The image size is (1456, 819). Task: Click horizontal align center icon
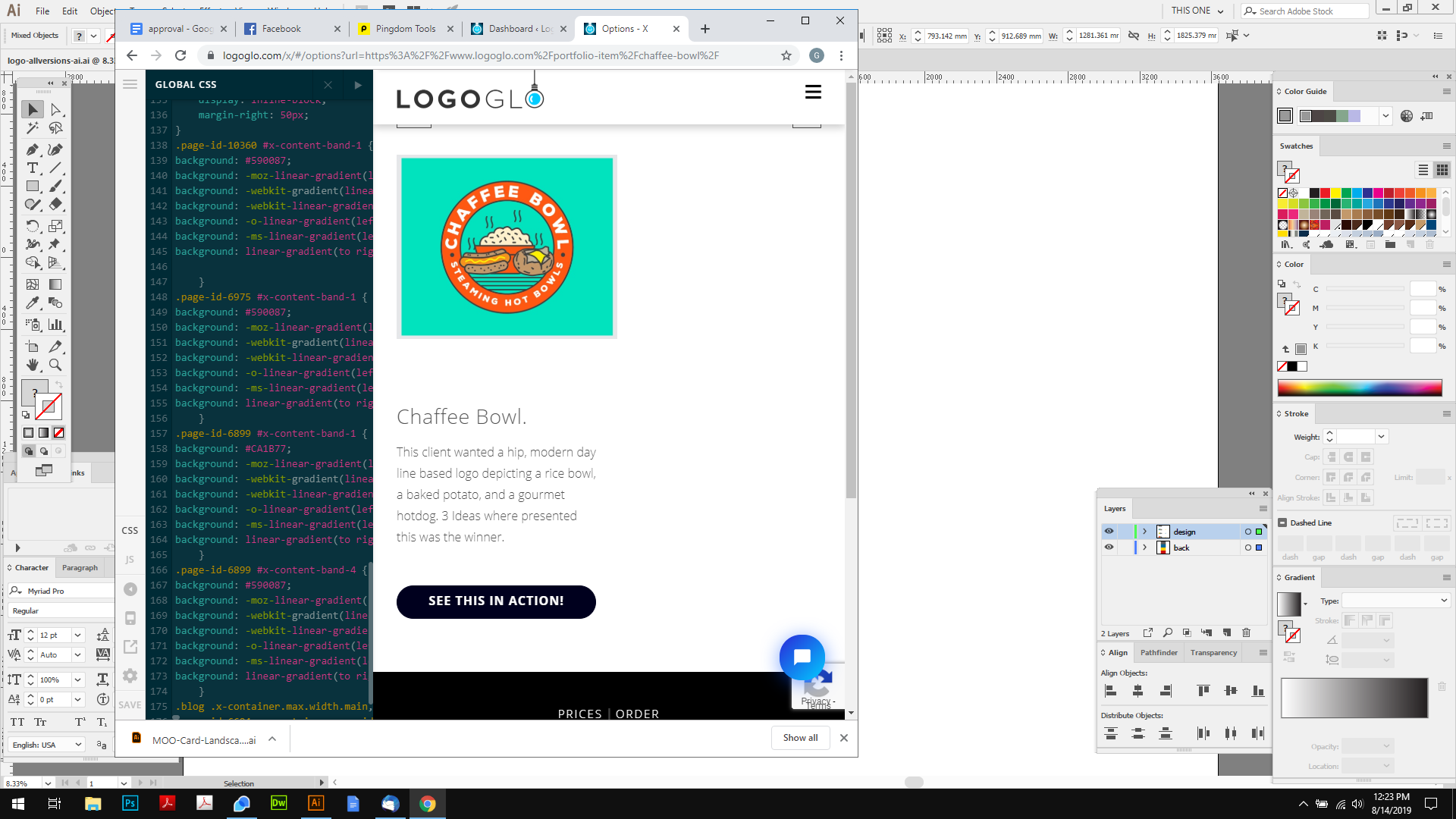(1137, 691)
